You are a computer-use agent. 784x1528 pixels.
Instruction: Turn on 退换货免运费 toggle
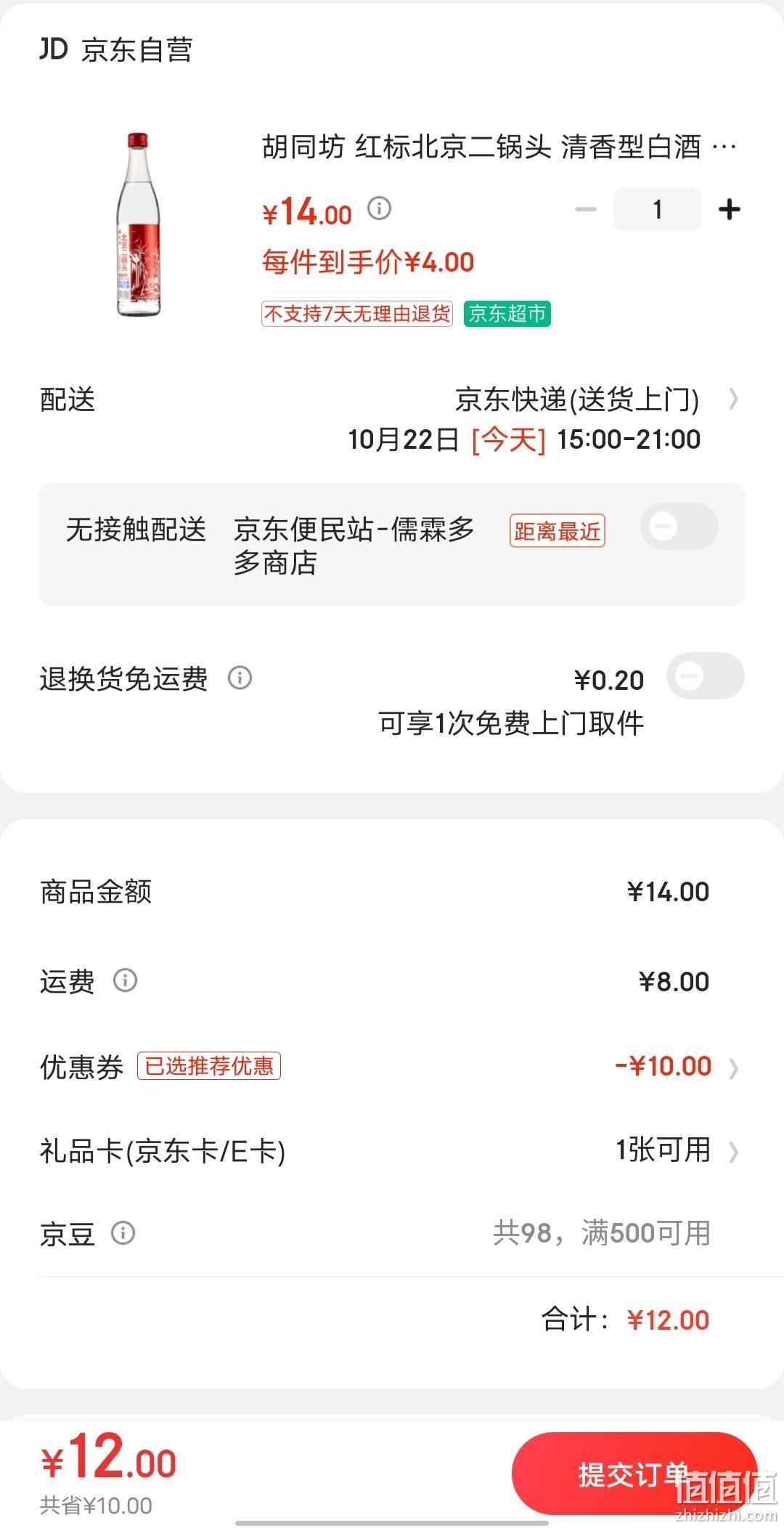coord(705,676)
